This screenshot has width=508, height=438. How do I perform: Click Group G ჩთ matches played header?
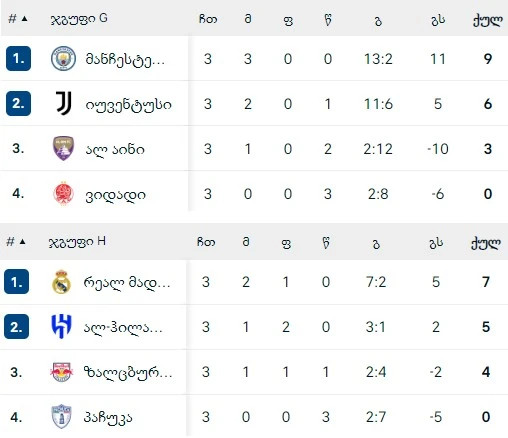208,19
